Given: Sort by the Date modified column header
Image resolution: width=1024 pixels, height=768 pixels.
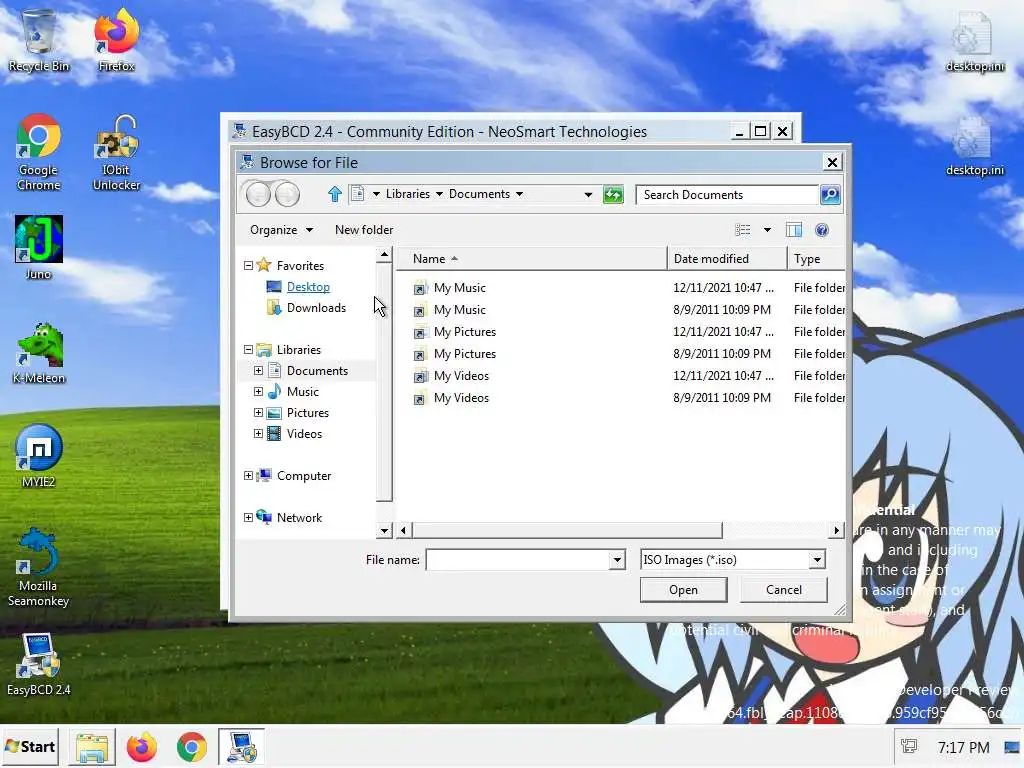Looking at the screenshot, I should point(727,259).
